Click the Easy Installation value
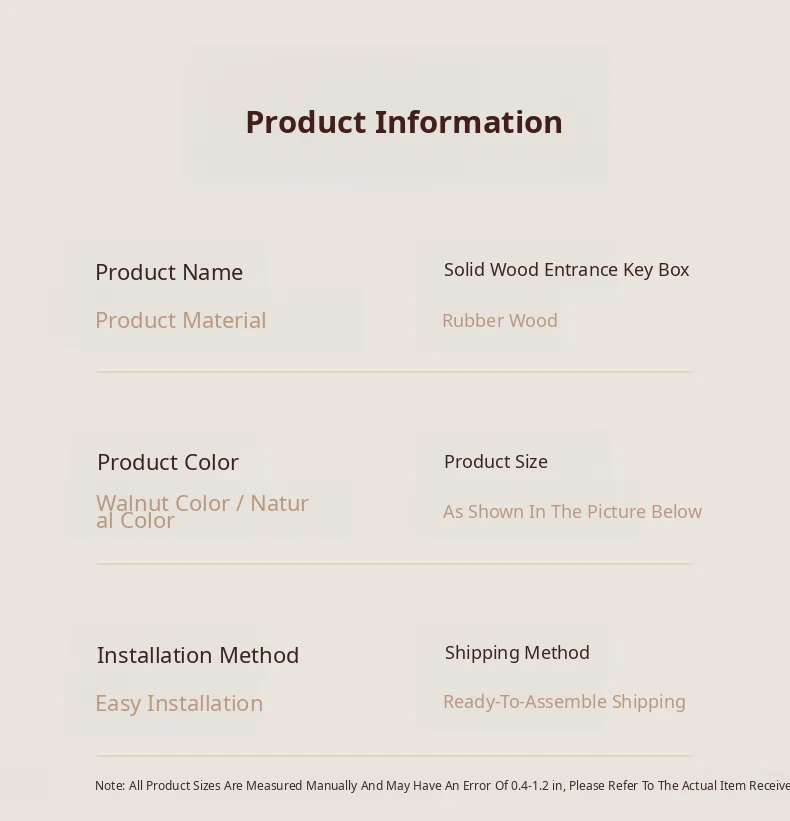790x821 pixels. [179, 703]
